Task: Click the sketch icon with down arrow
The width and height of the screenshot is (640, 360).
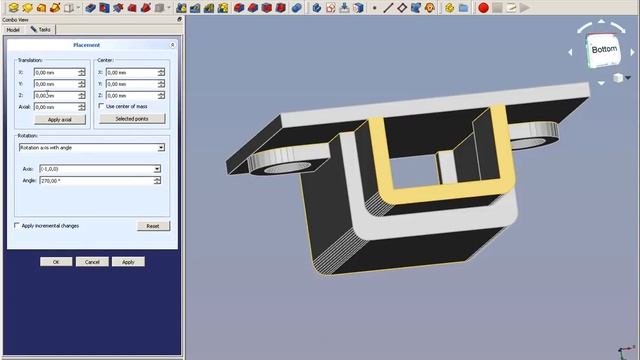Action: click(344, 7)
